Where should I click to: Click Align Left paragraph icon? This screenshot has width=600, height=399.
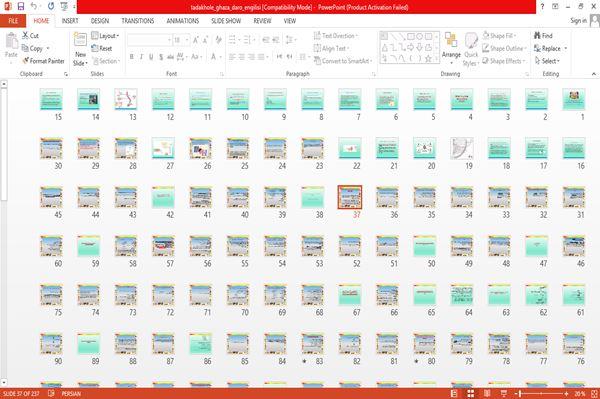[x=232, y=57]
